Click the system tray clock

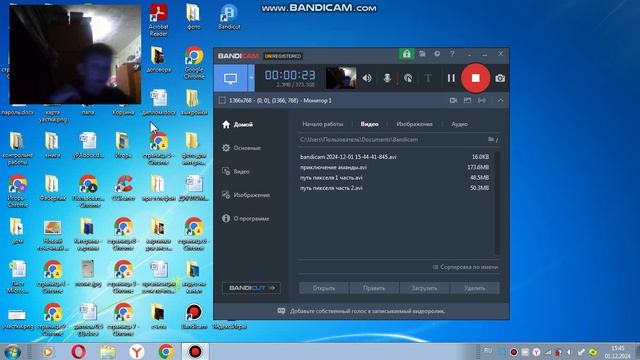pyautogui.click(x=617, y=352)
